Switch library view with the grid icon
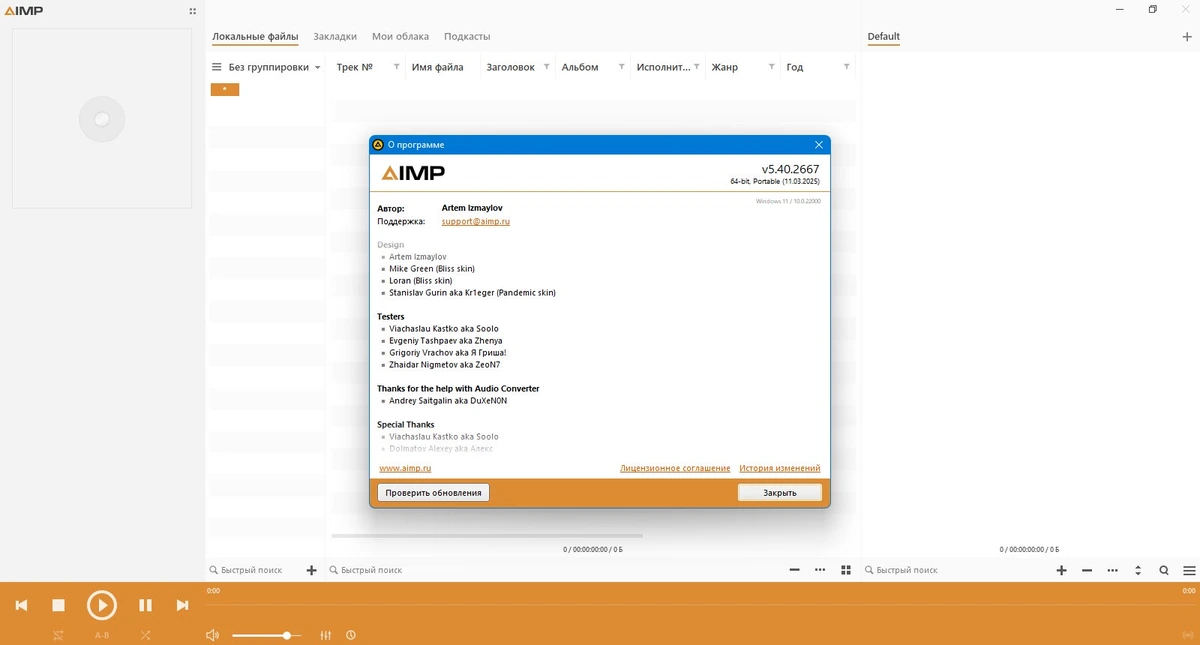Screen dimensions: 1200x645 point(846,570)
